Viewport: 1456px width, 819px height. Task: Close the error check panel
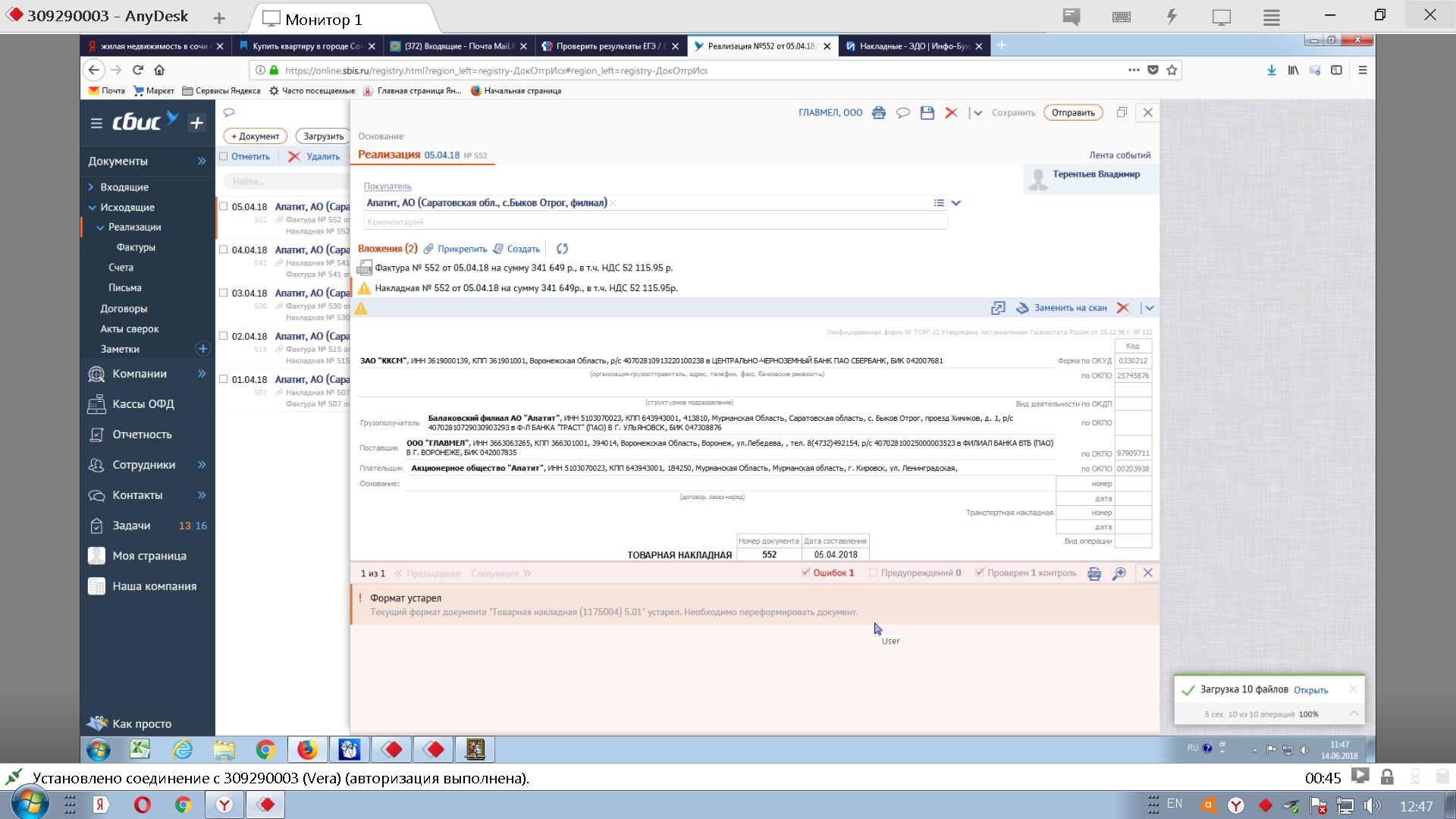(1148, 573)
